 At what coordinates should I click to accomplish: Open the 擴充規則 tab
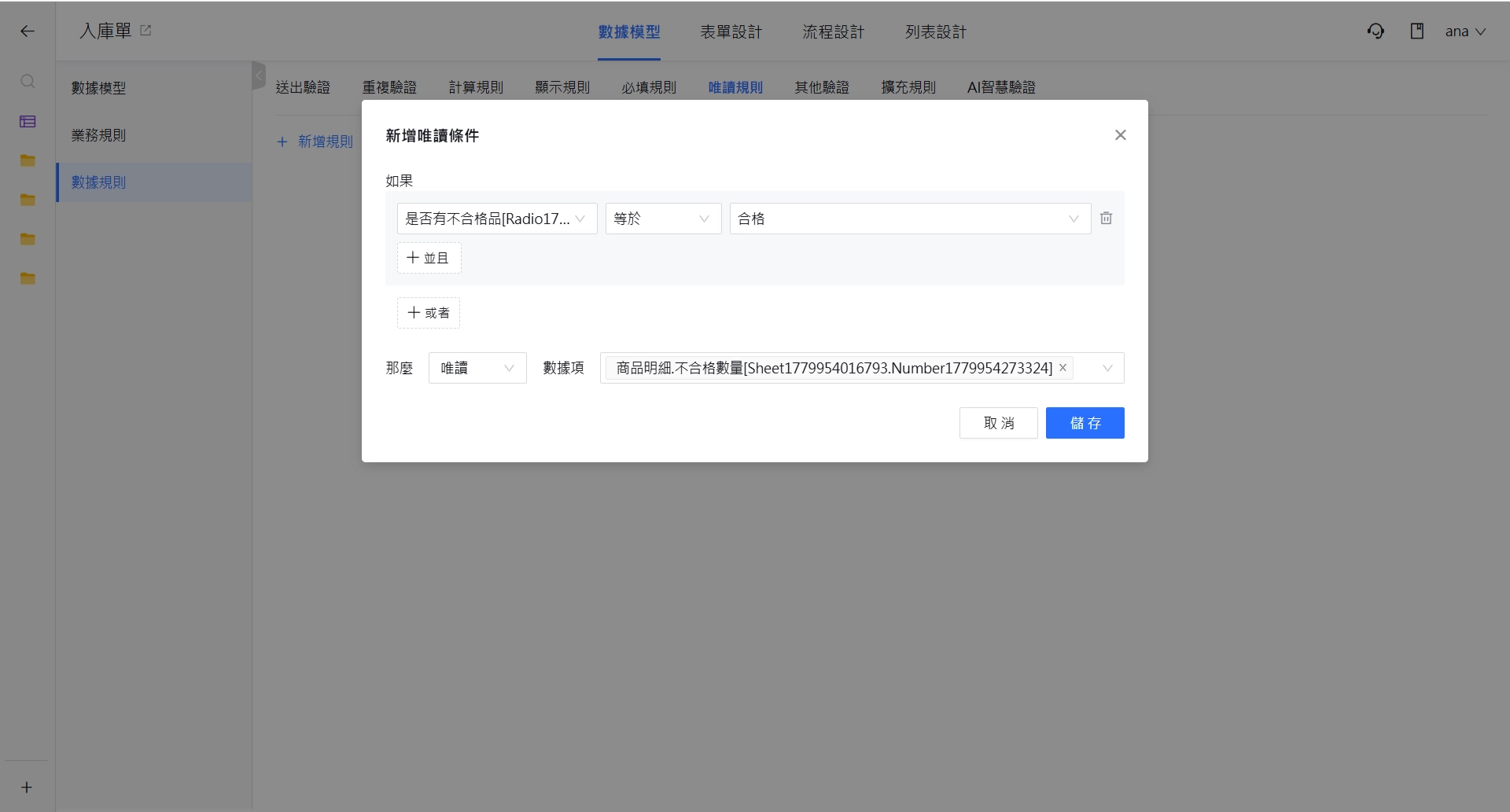(x=908, y=87)
